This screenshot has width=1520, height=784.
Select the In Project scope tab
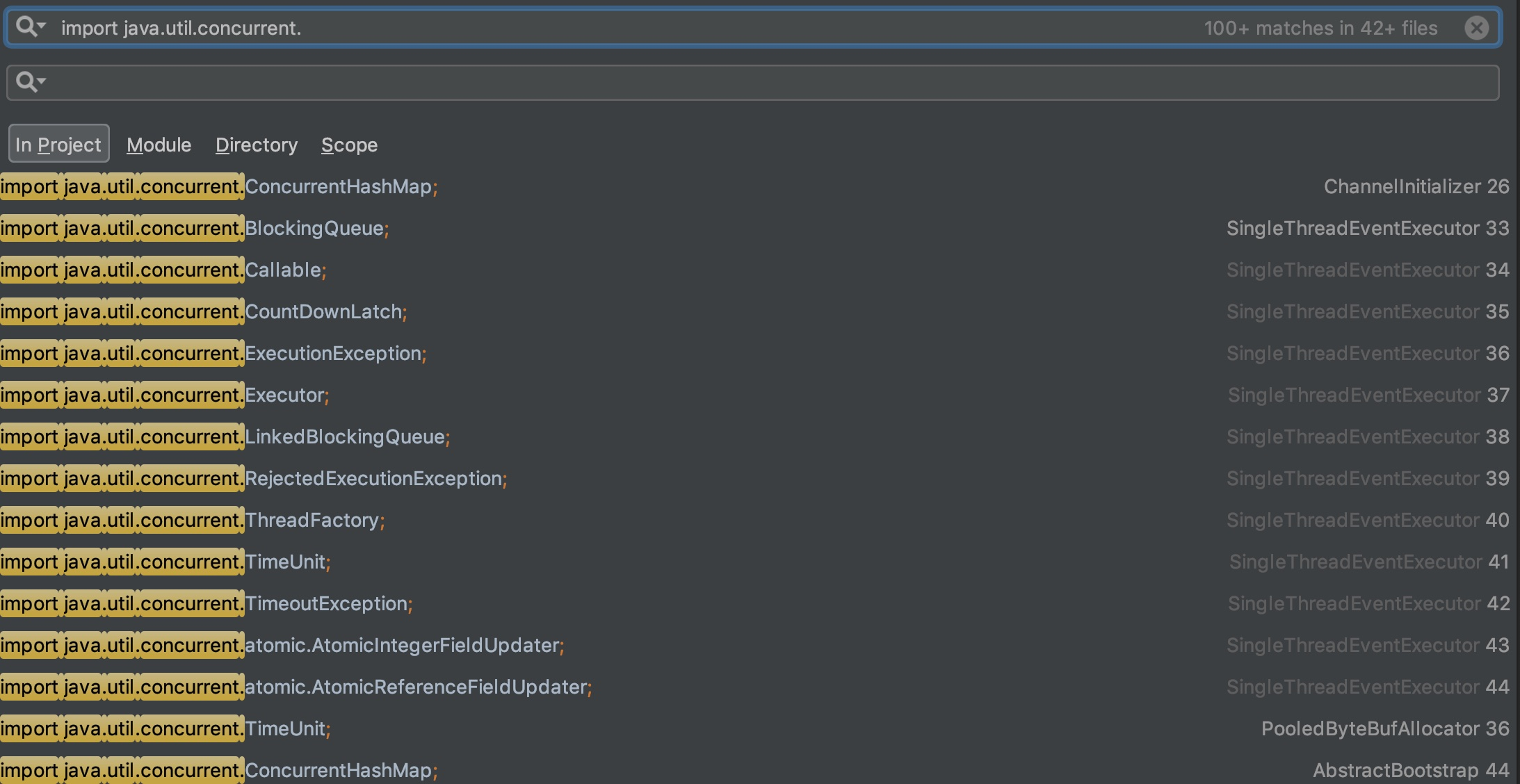pos(59,144)
